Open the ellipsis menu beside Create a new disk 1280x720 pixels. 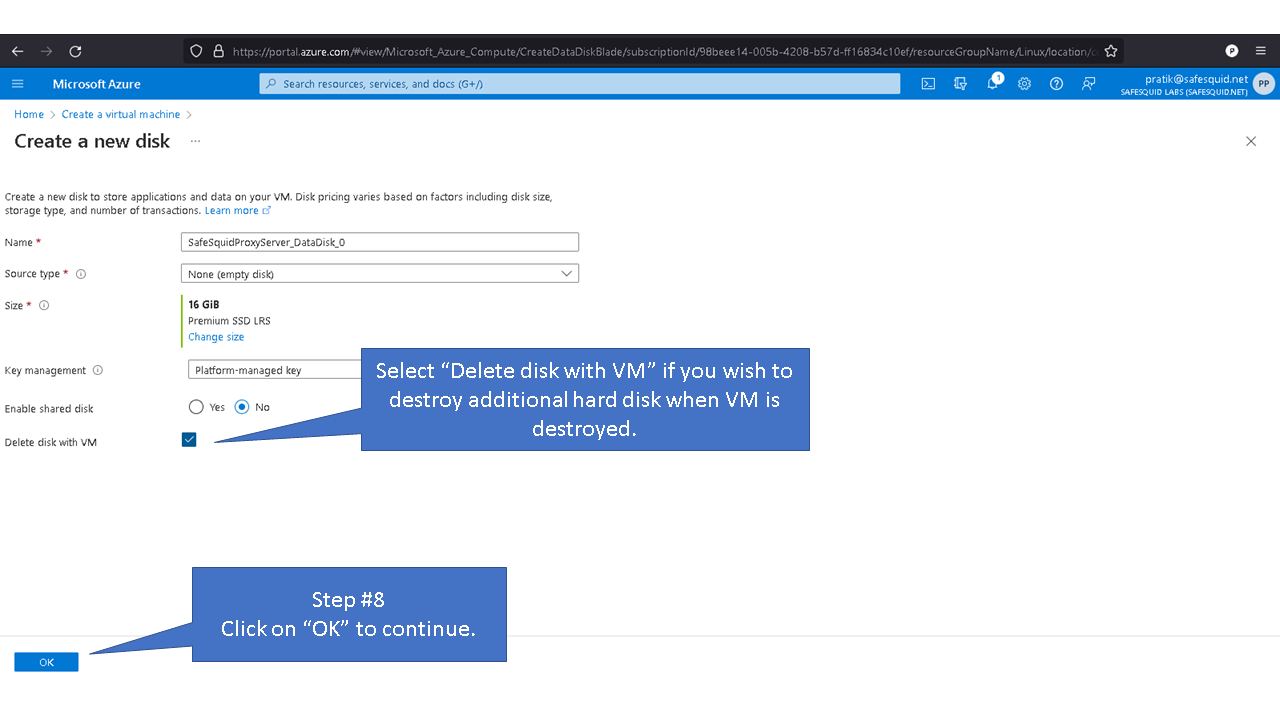click(195, 141)
